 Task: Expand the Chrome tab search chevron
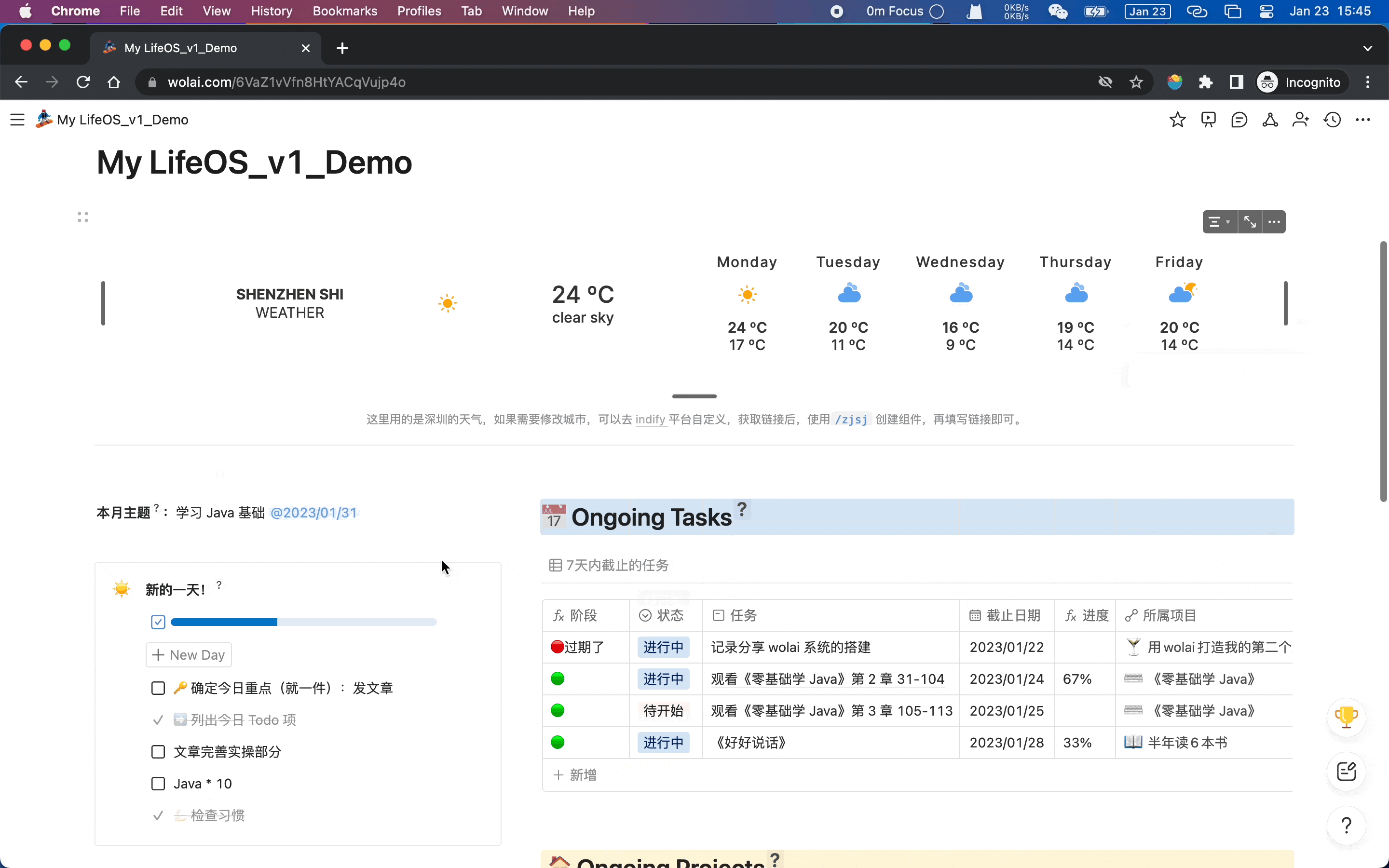point(1367,48)
